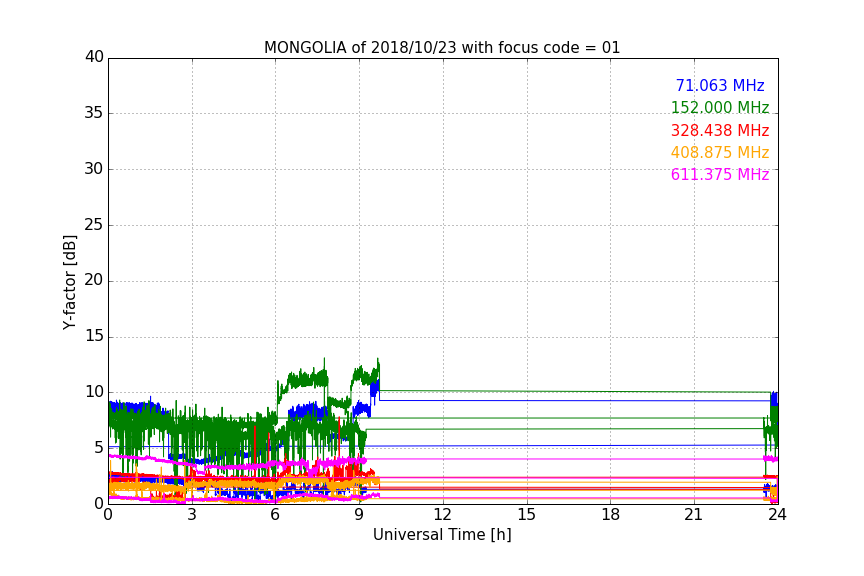Click the y-axis tick label '40'
The image size is (864, 576).
click(x=94, y=57)
